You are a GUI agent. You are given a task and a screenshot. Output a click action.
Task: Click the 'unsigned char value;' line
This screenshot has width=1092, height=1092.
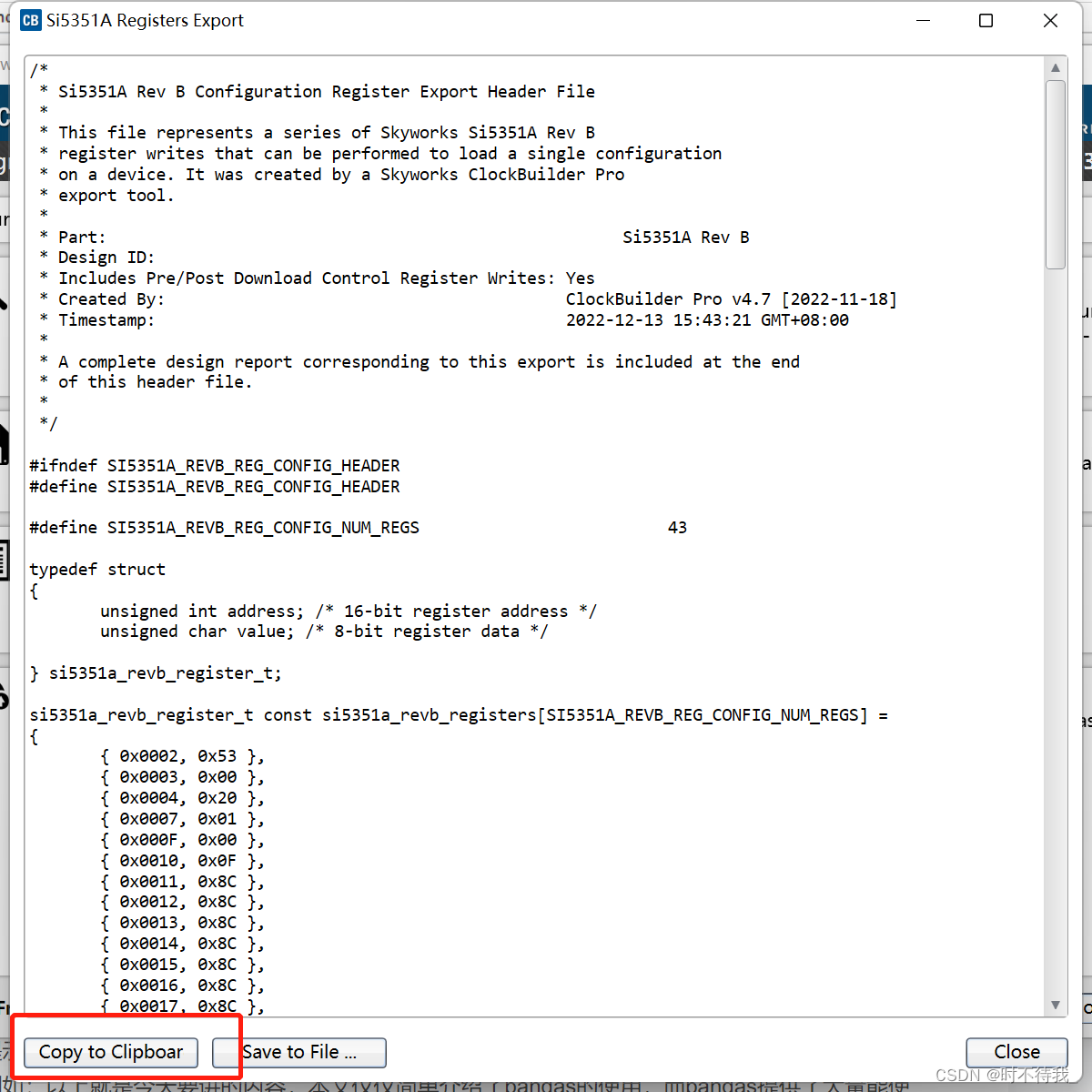point(324,632)
